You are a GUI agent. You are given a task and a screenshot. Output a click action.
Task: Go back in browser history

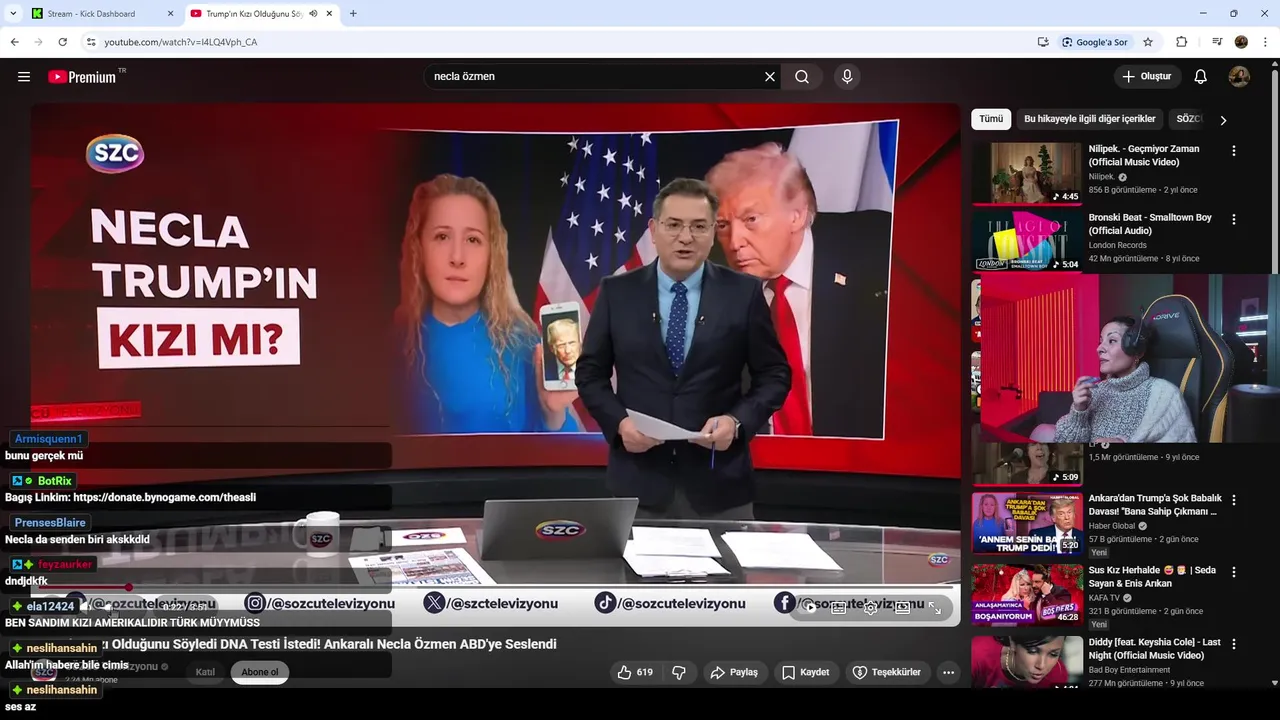point(14,42)
